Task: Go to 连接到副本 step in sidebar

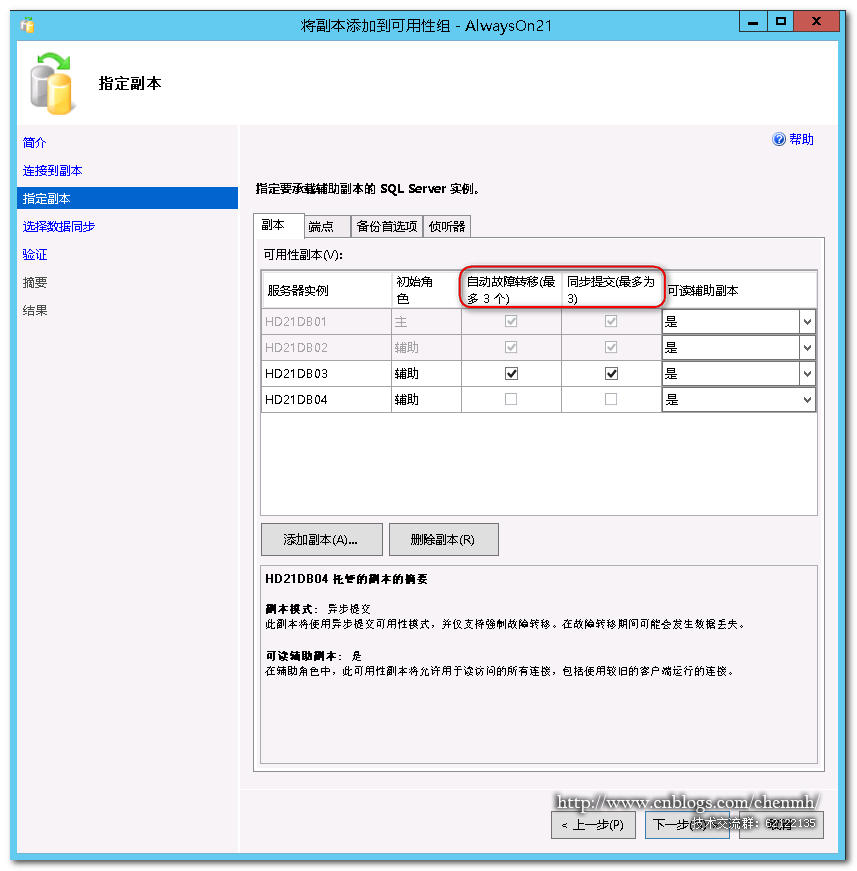Action: [x=53, y=171]
